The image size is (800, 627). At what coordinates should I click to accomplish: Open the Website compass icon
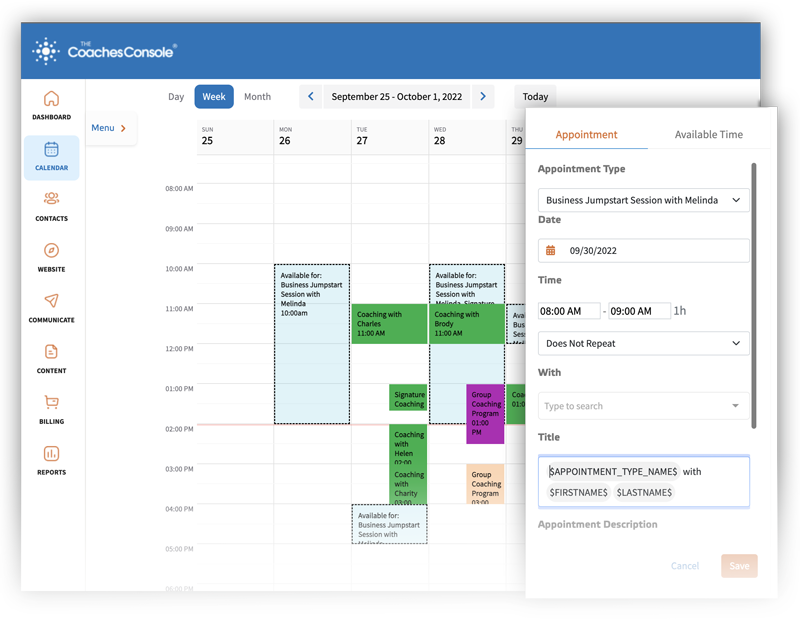tap(51, 250)
